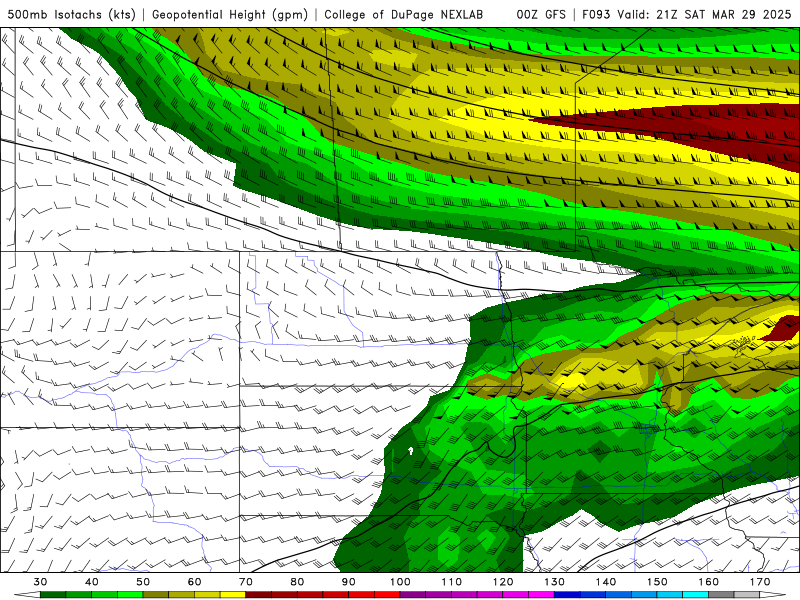Click the '110' label on the color scale
Image resolution: width=800 pixels, height=600 pixels.
pos(452,582)
